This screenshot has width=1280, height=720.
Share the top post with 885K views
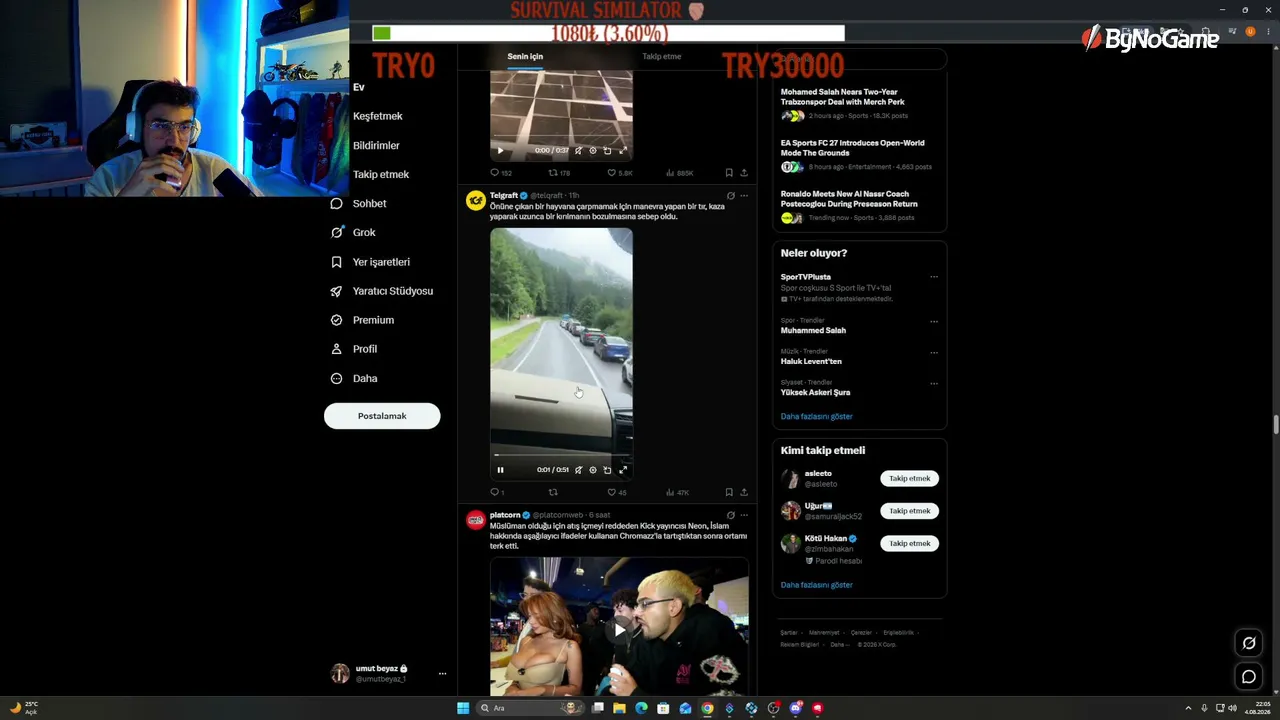coord(744,173)
